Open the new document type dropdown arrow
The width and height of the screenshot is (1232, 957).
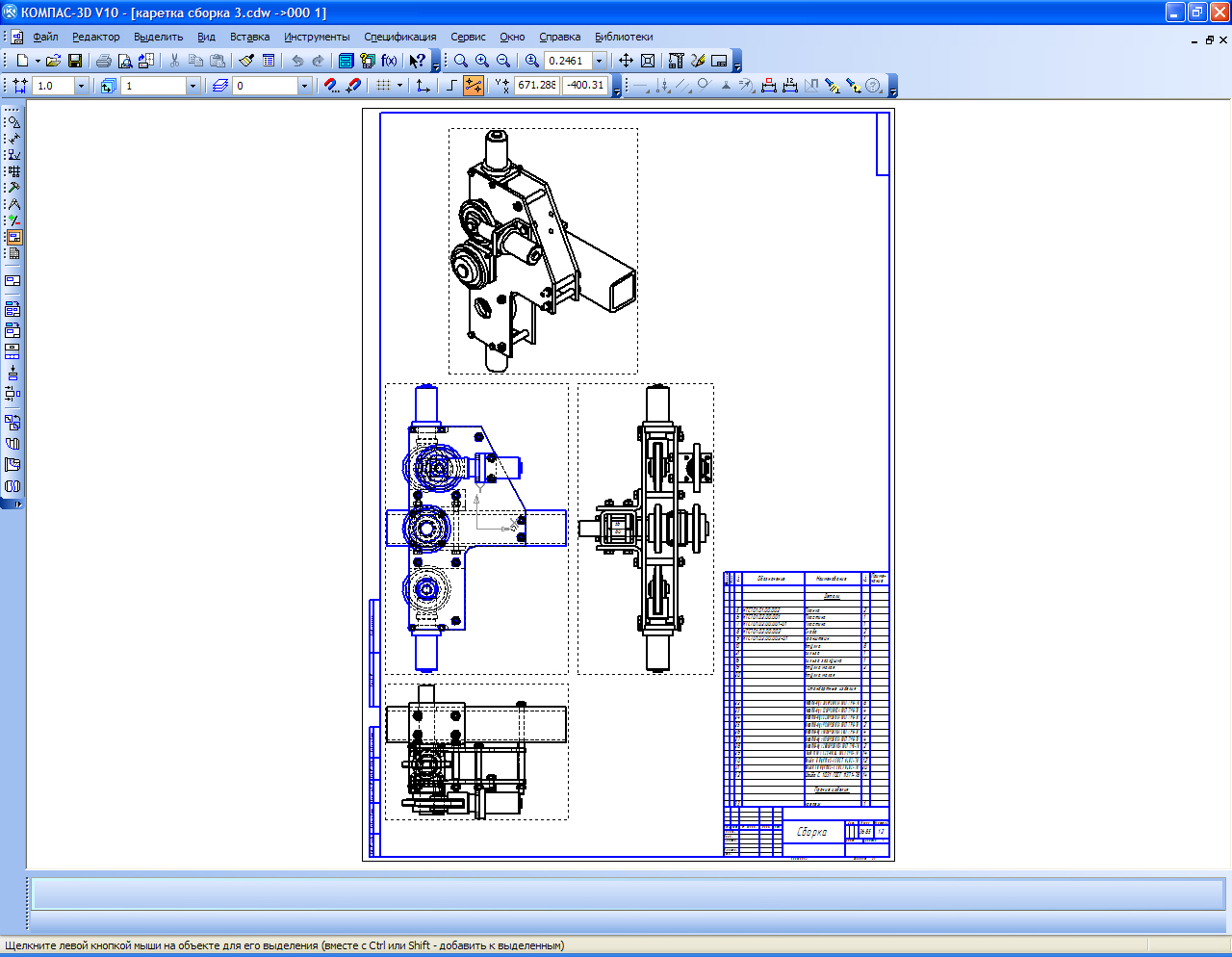click(x=38, y=61)
